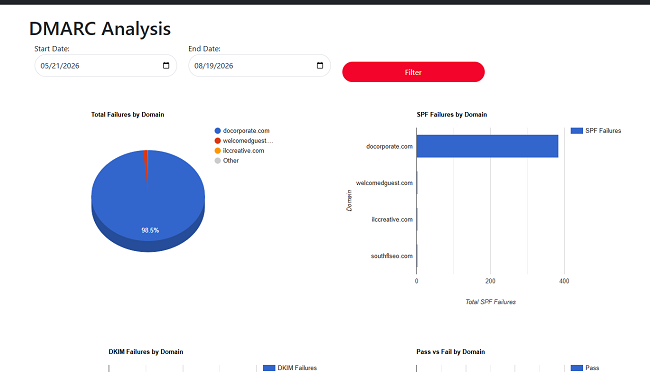The width and height of the screenshot is (650, 372).
Task: Click the welcomedguest… pie legend label
Action: (x=248, y=141)
